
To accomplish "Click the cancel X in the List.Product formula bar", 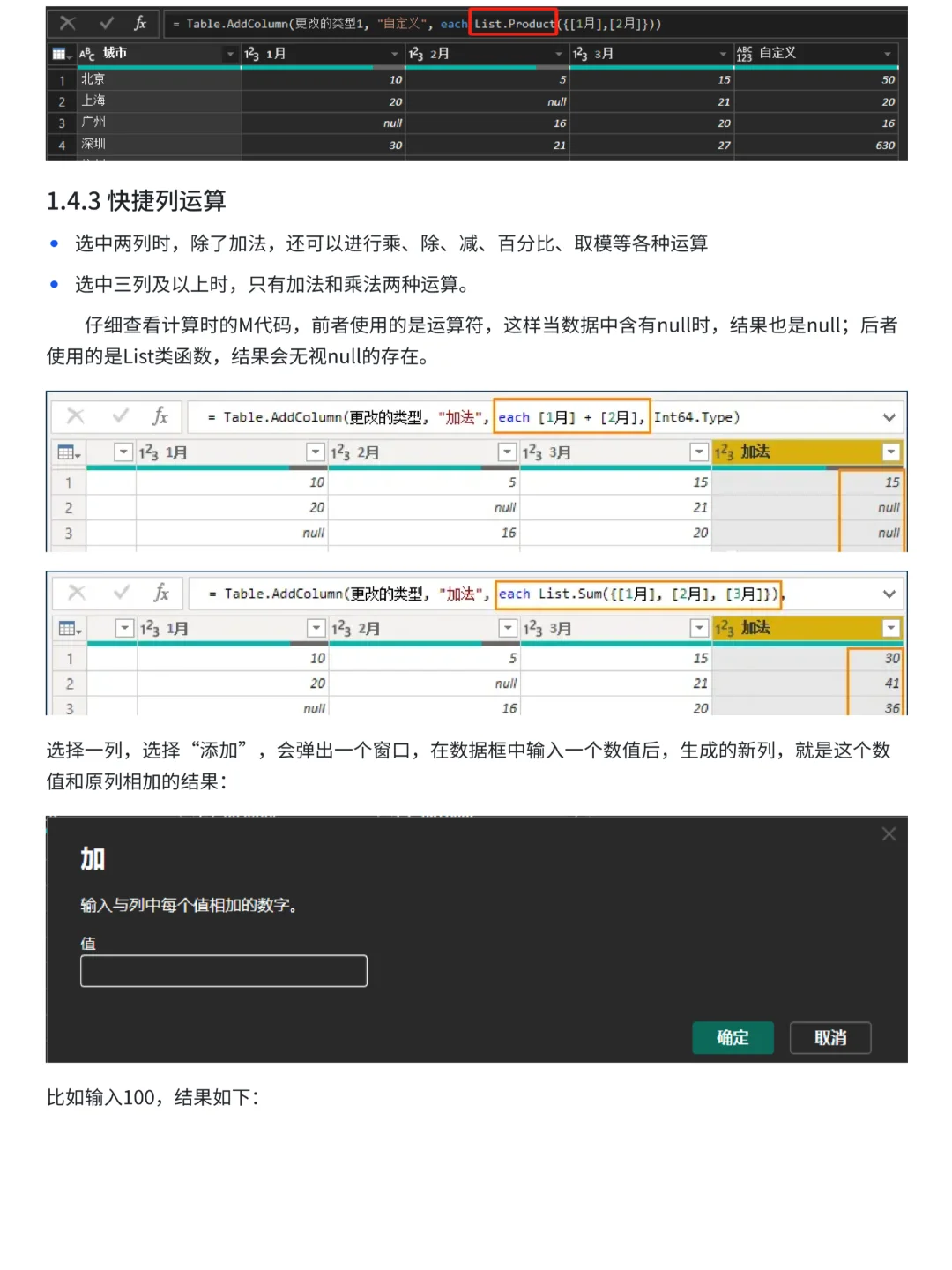I will (x=68, y=24).
